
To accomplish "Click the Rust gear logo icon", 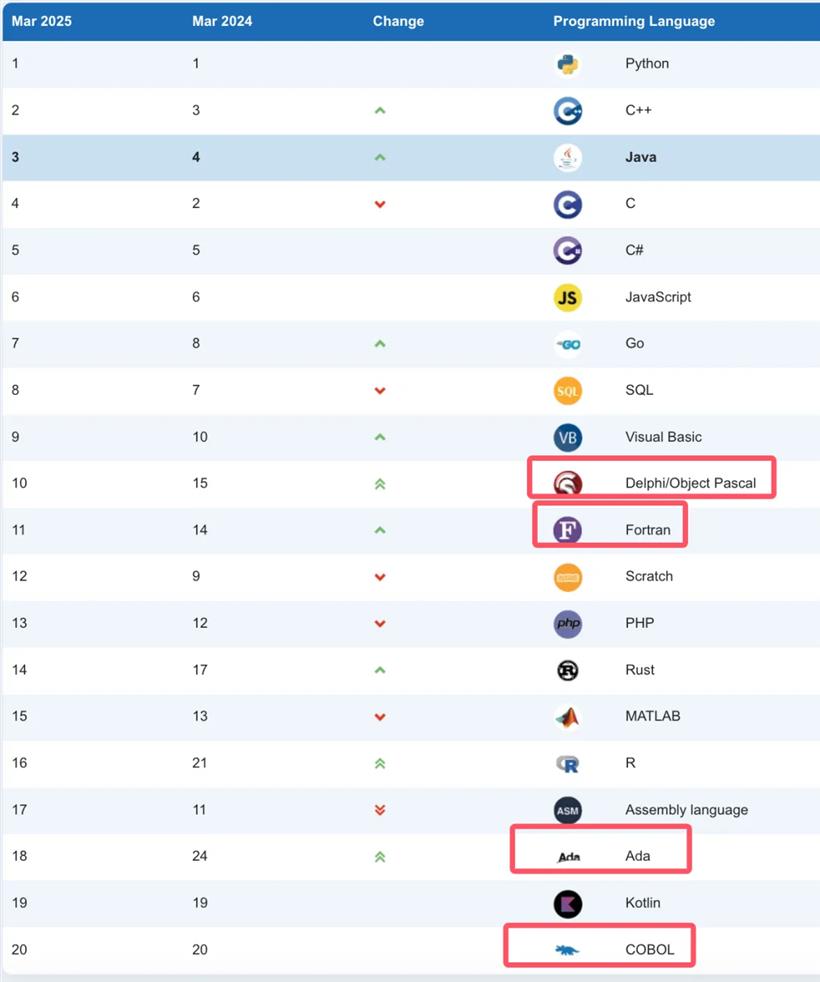I will pyautogui.click(x=567, y=670).
